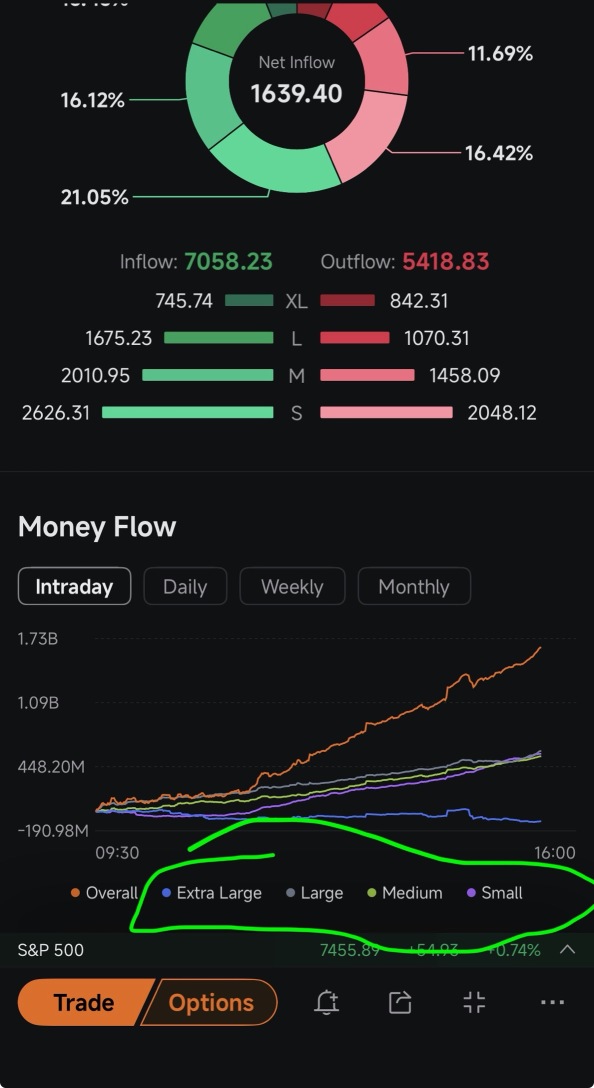Tap the orange Trade button
Image resolution: width=594 pixels, height=1088 pixels.
[x=83, y=1002]
